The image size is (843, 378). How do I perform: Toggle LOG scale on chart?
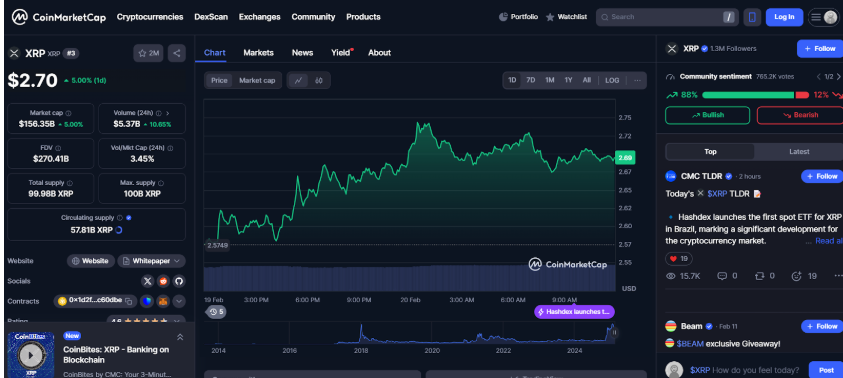[x=612, y=80]
